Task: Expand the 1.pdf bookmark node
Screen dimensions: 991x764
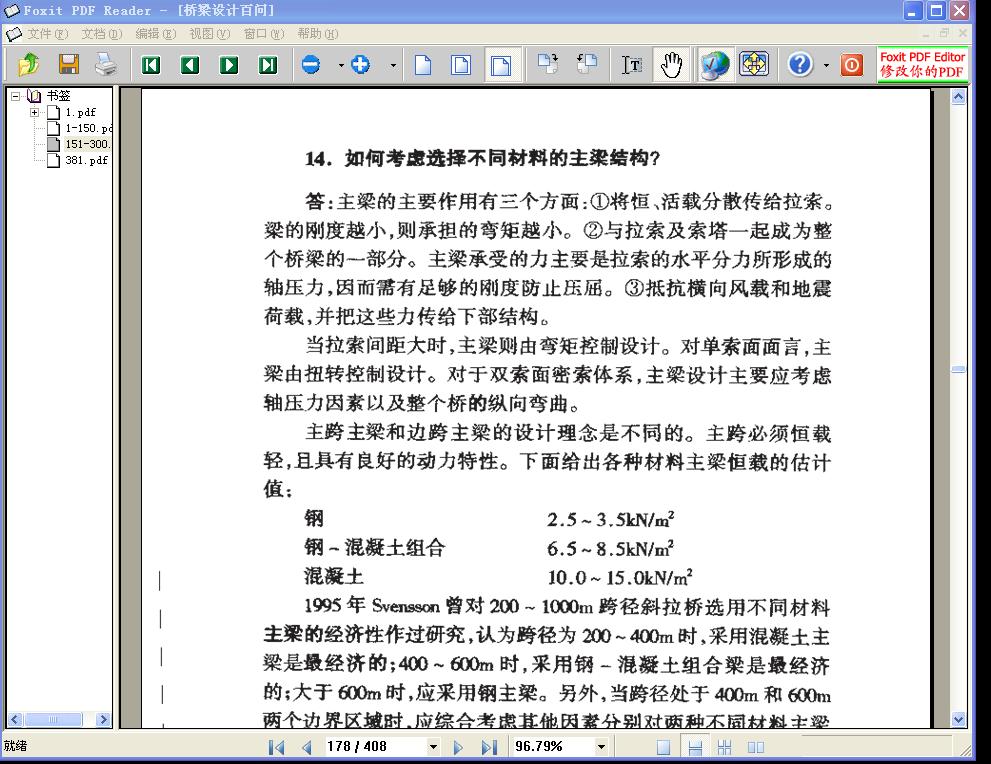Action: [34, 112]
